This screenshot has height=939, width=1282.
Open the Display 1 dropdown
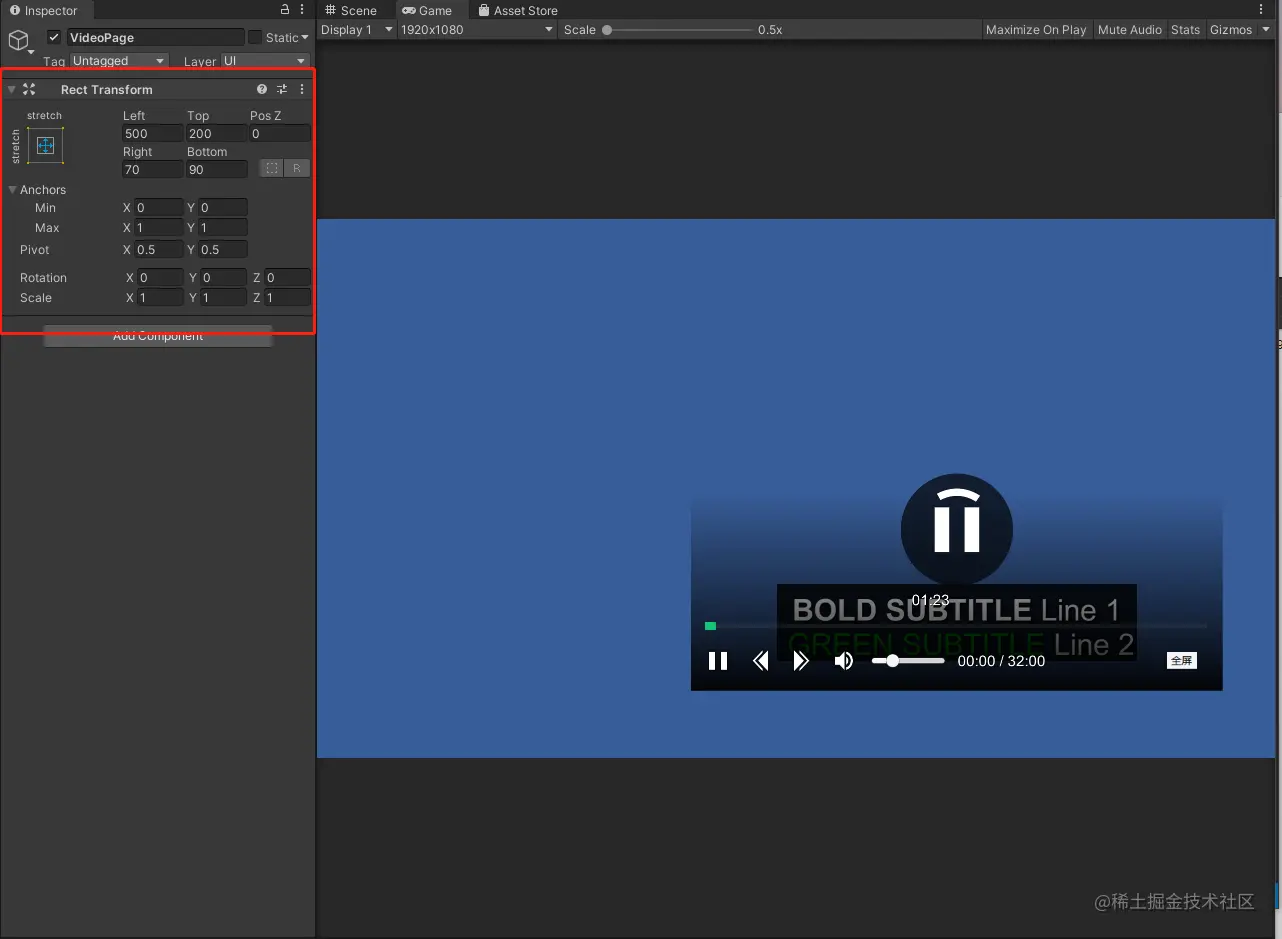tap(357, 30)
